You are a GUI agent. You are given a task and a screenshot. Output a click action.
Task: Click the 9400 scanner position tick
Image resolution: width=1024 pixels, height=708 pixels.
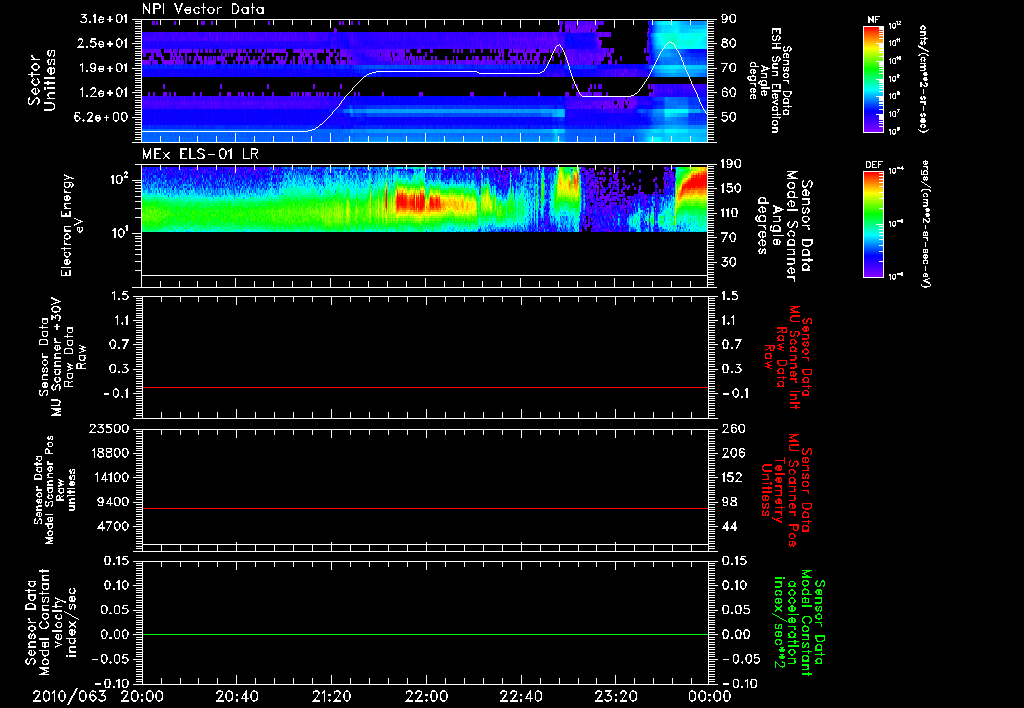[x=112, y=502]
